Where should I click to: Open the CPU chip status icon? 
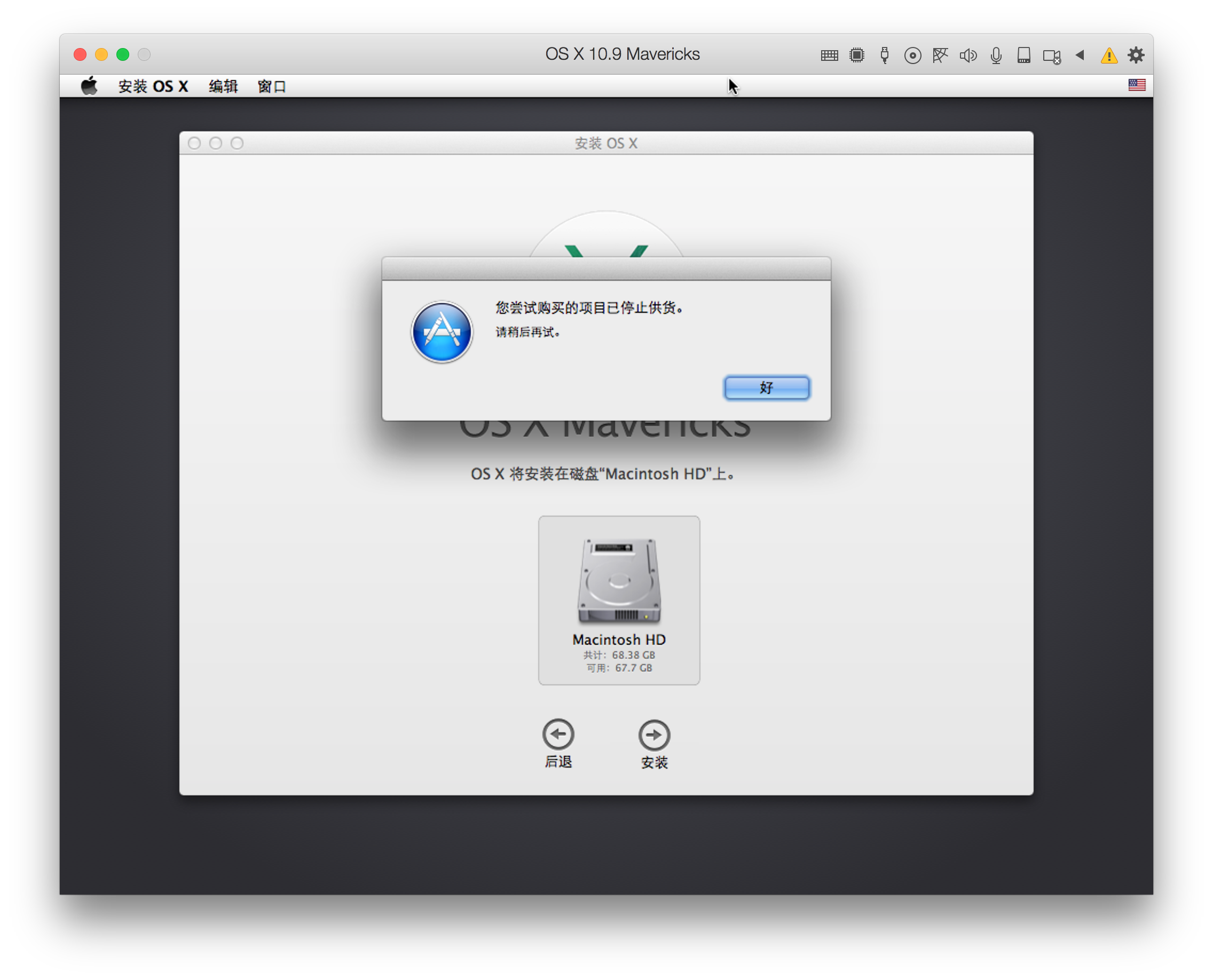tap(857, 56)
